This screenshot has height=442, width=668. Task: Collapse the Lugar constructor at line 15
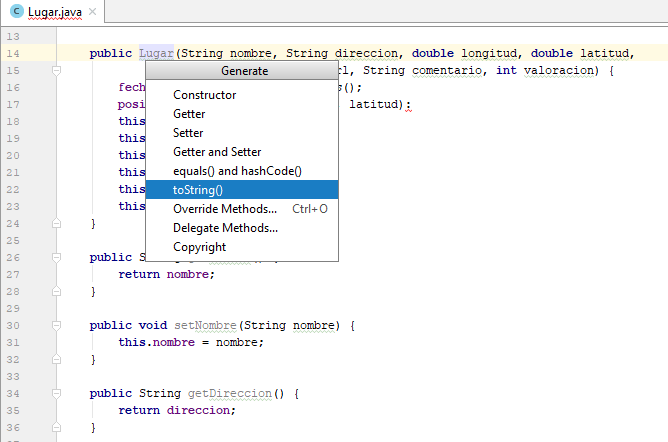[x=57, y=71]
